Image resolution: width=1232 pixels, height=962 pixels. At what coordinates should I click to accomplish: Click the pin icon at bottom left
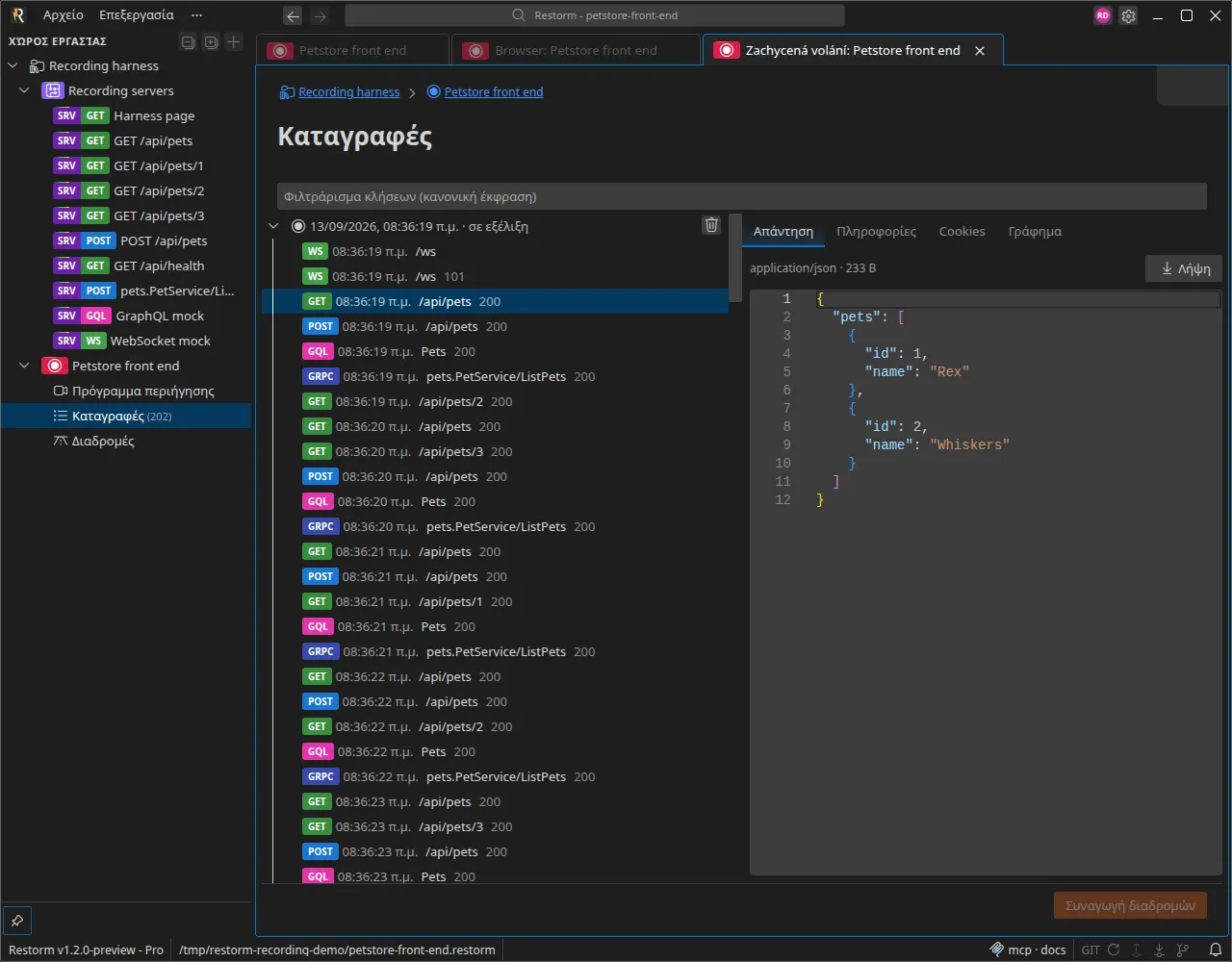17,921
